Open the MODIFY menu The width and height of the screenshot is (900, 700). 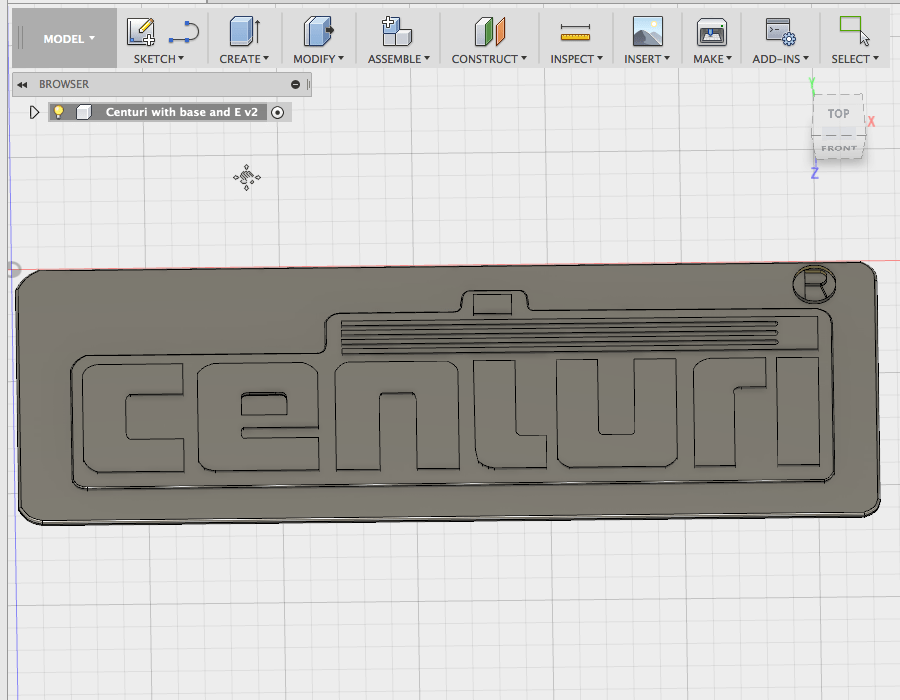coord(318,58)
